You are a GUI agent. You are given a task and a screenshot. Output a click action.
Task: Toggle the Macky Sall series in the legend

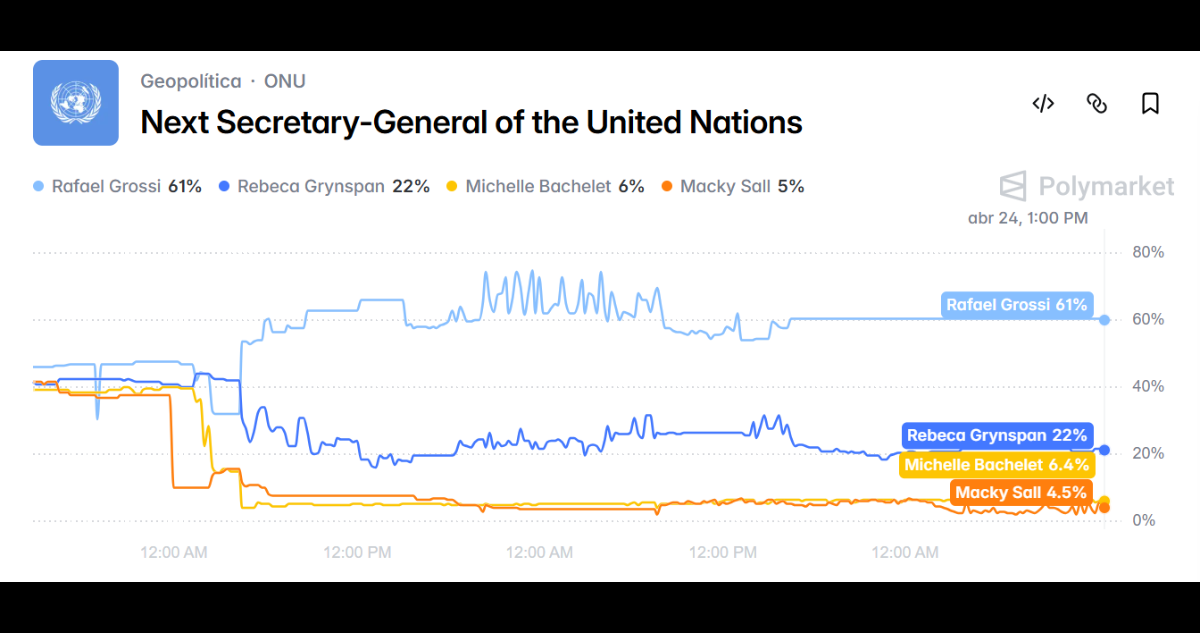point(733,186)
